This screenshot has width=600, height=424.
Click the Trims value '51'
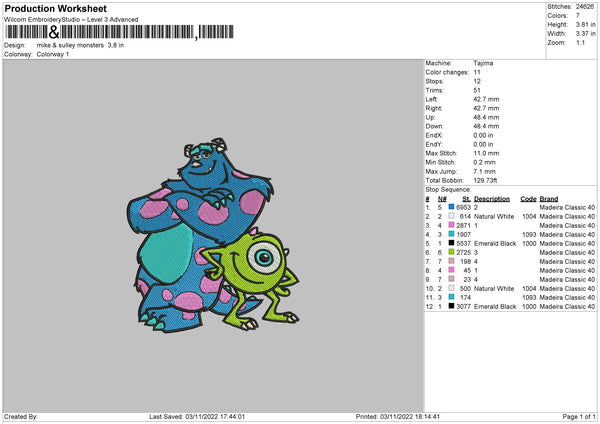tap(477, 90)
